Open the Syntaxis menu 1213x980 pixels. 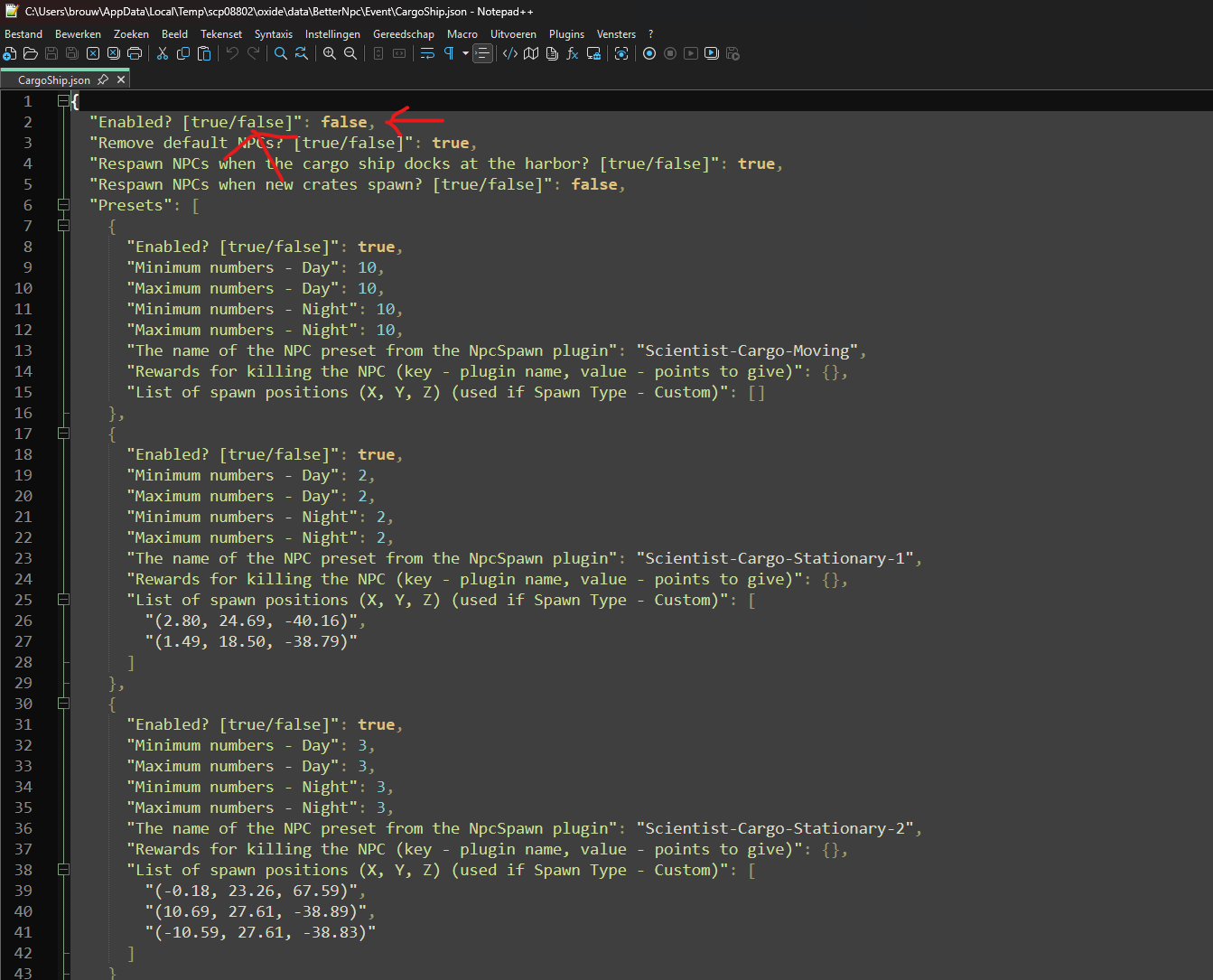click(x=273, y=34)
